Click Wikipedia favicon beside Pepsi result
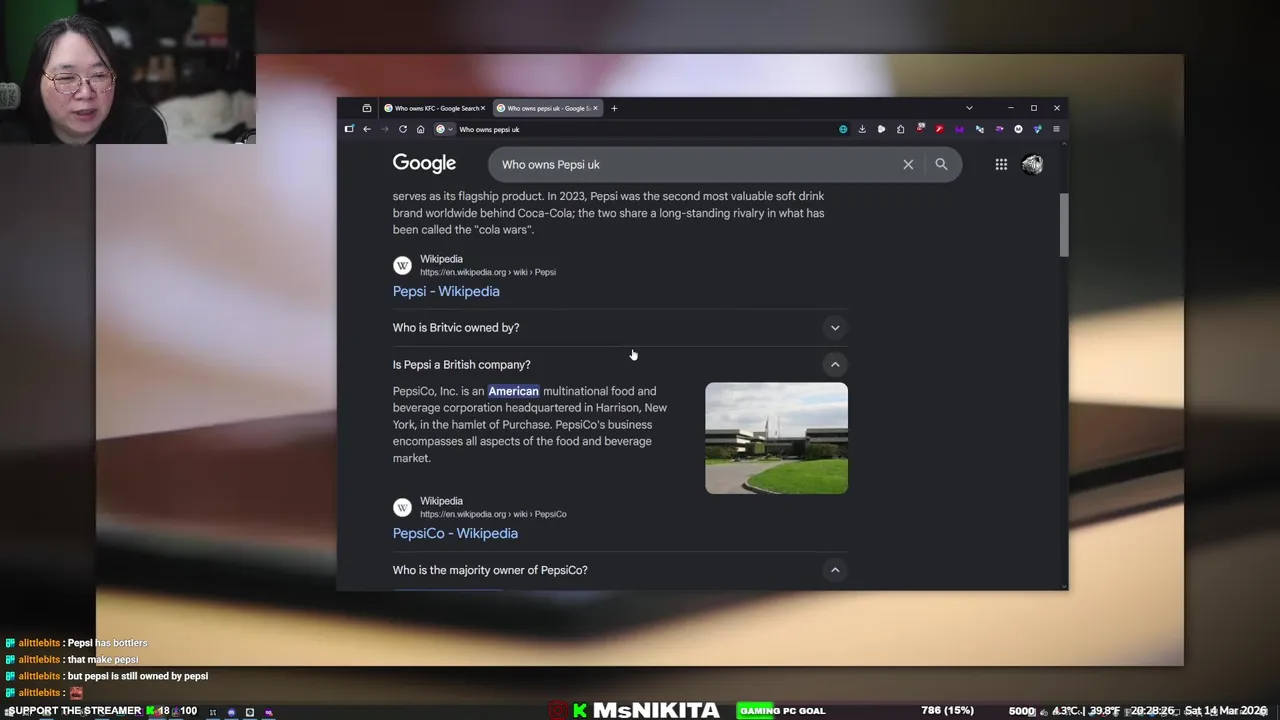 point(402,265)
